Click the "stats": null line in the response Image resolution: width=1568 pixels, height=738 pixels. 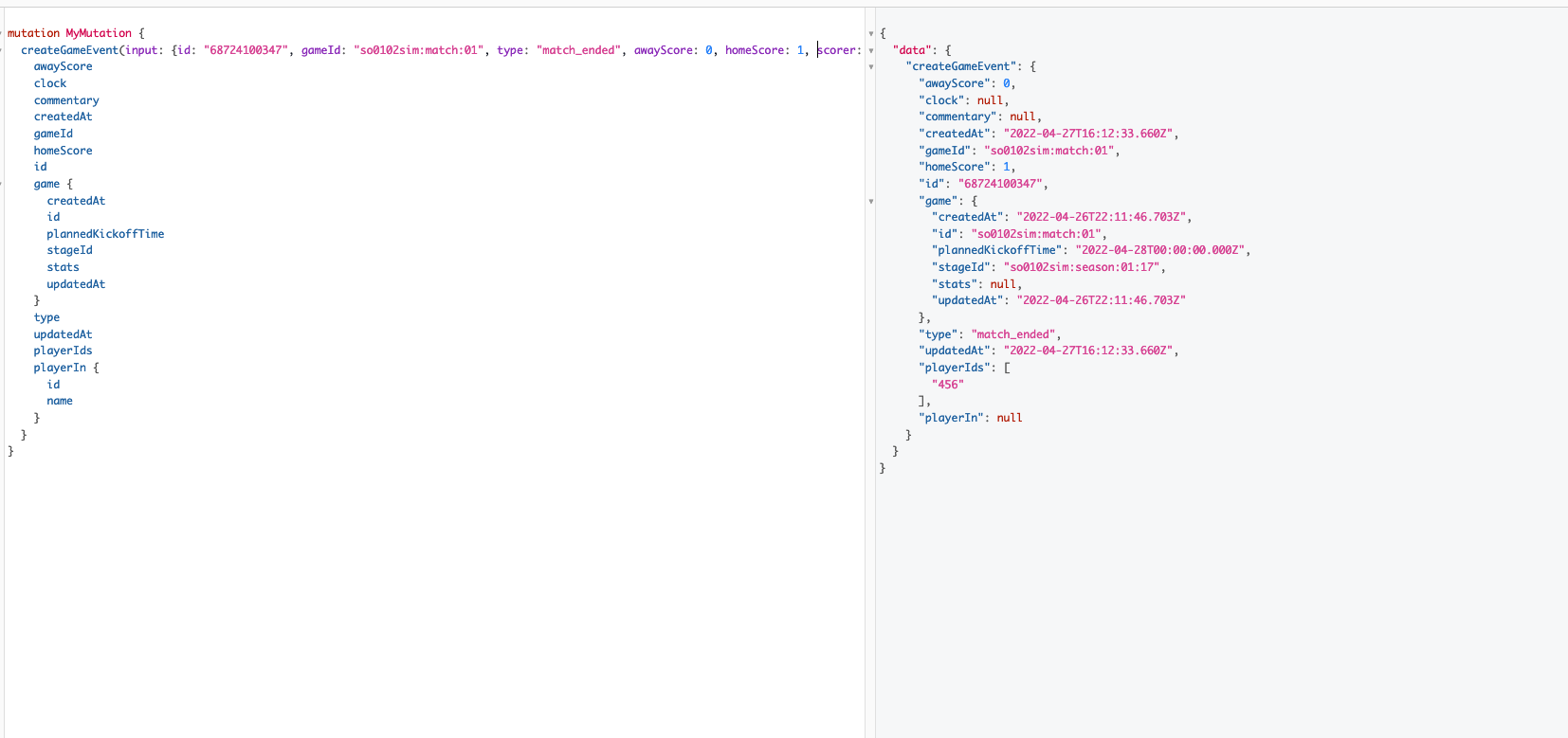[x=976, y=284]
